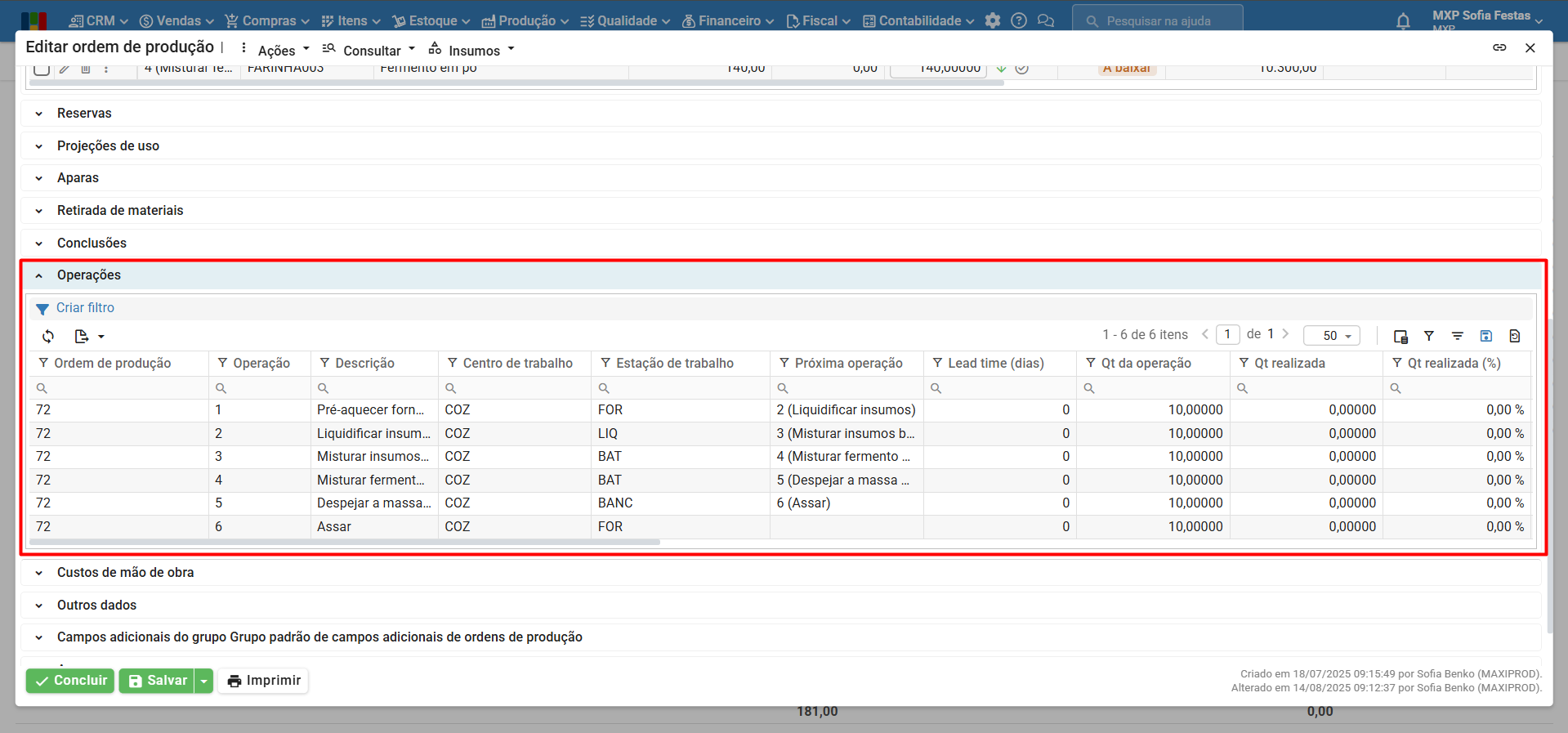Filter the Operação column header
1568x733 pixels.
(x=222, y=363)
